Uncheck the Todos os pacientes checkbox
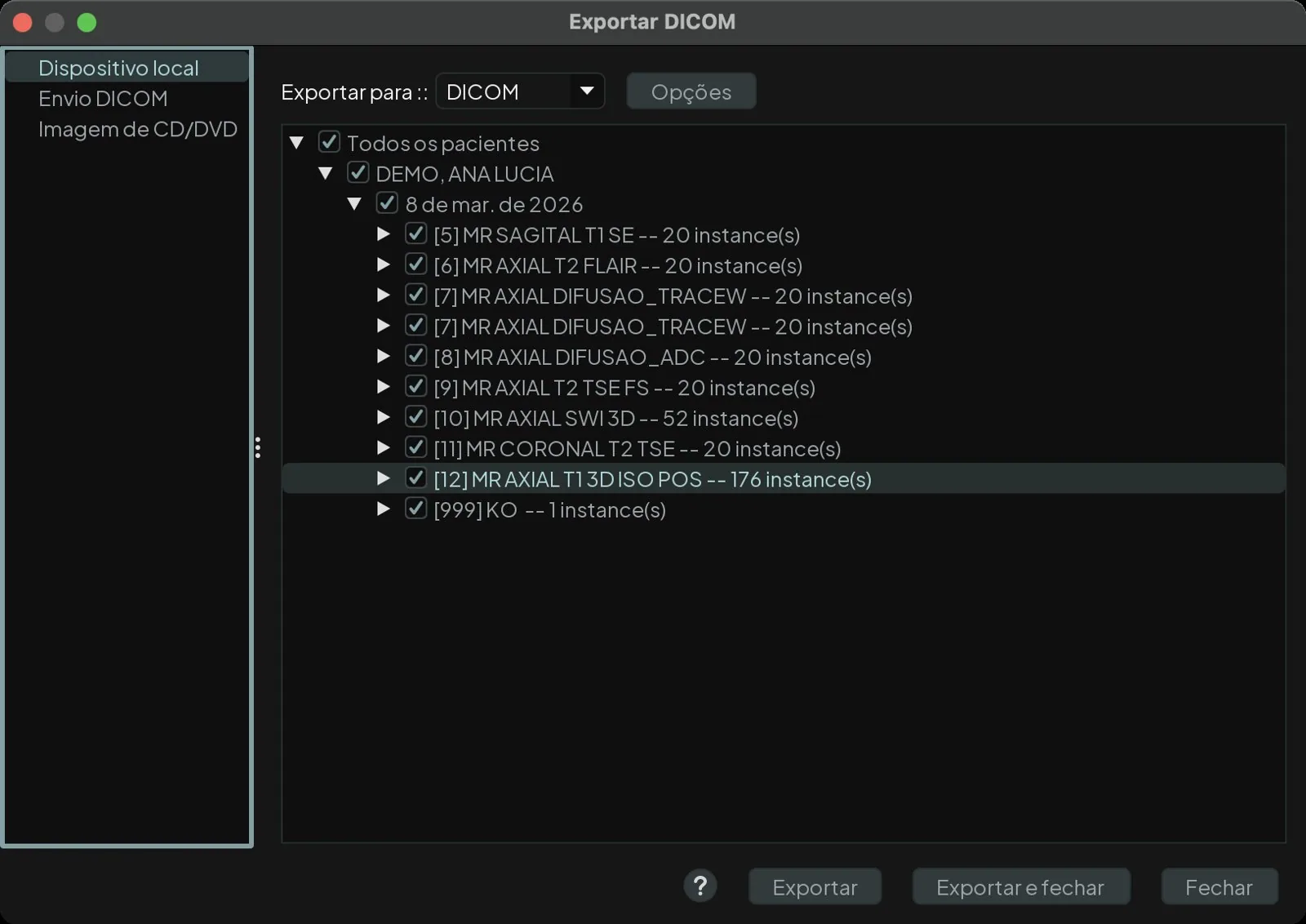This screenshot has height=924, width=1306. pos(329,142)
